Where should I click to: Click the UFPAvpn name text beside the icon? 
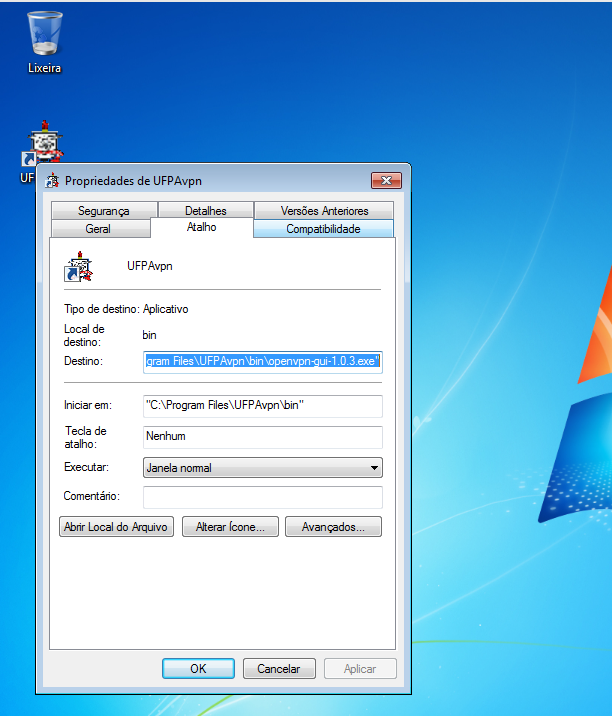point(150,266)
